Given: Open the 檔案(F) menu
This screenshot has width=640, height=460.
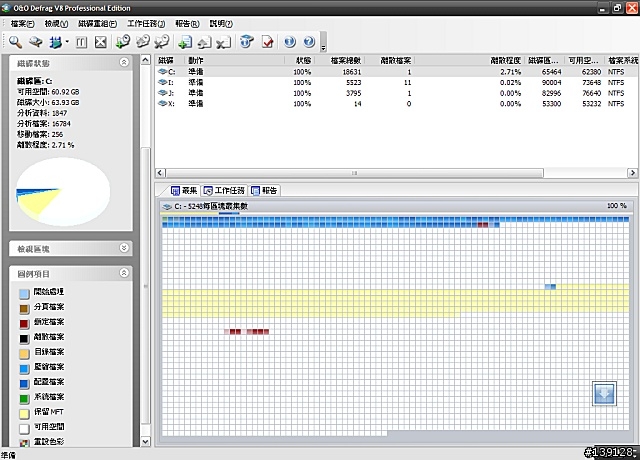Looking at the screenshot, I should click(22, 24).
